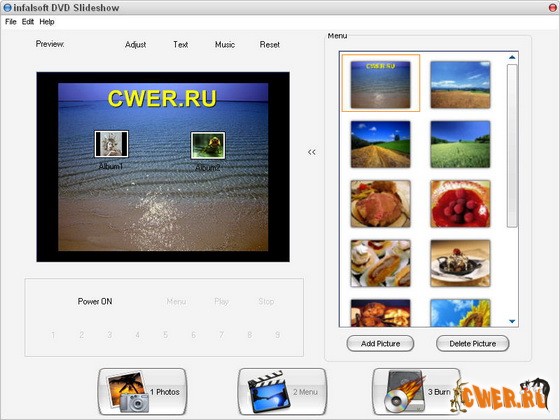The image size is (560, 420).
Task: Click the scroll down arrow in menu list
Action: pyautogui.click(x=512, y=321)
